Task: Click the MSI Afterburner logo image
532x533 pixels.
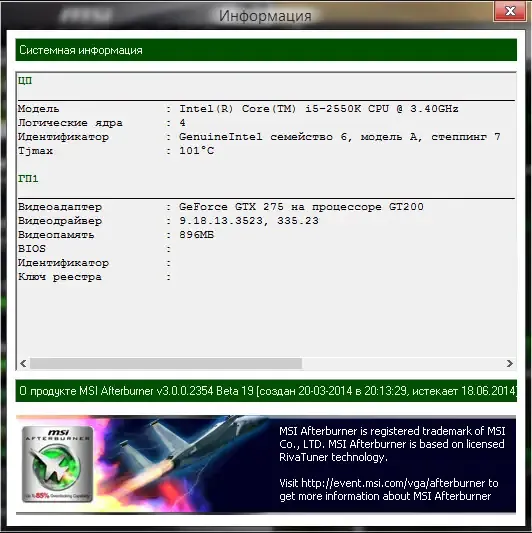Action: [x=57, y=464]
